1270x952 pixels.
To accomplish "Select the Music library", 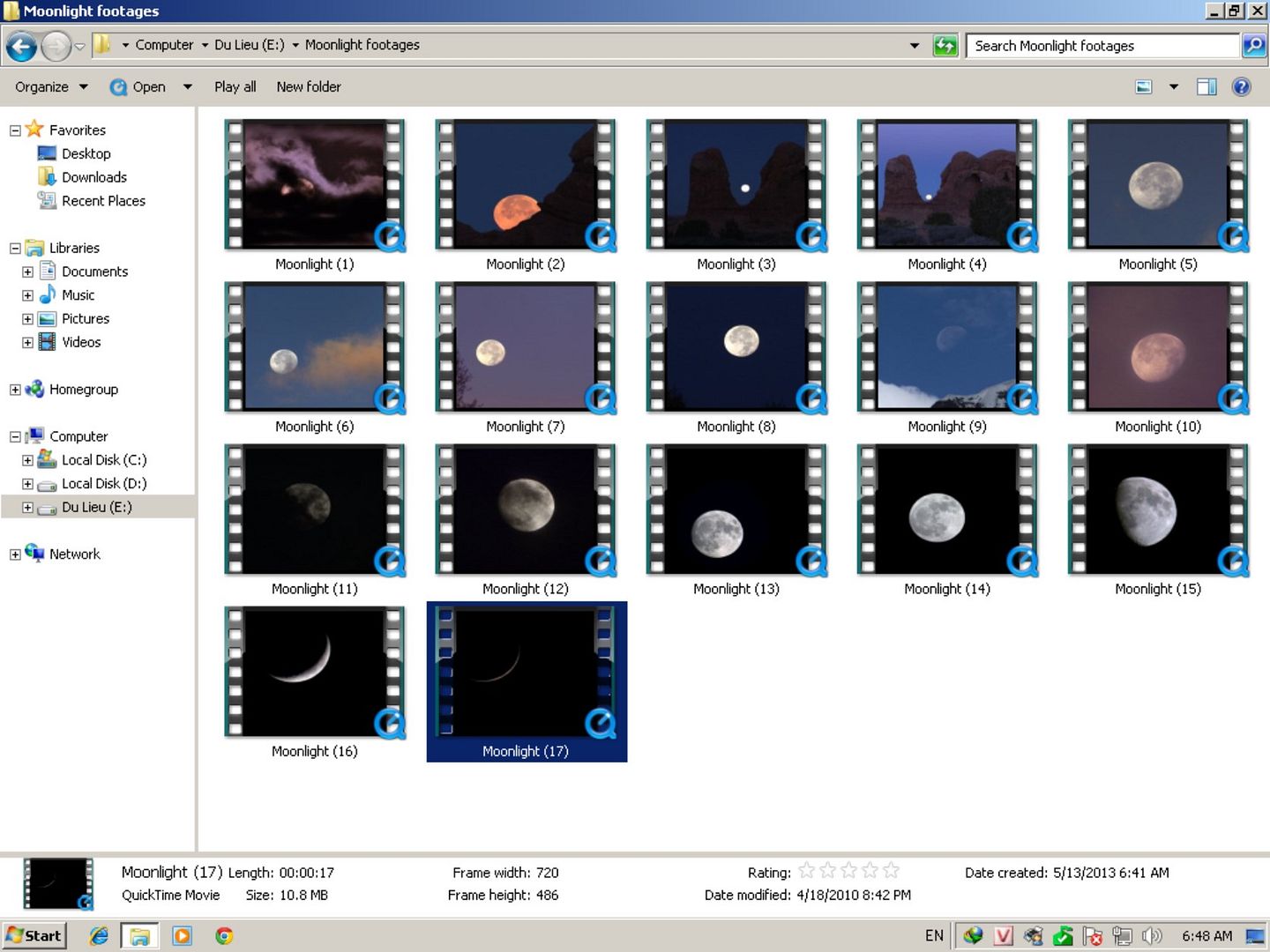I will [78, 295].
